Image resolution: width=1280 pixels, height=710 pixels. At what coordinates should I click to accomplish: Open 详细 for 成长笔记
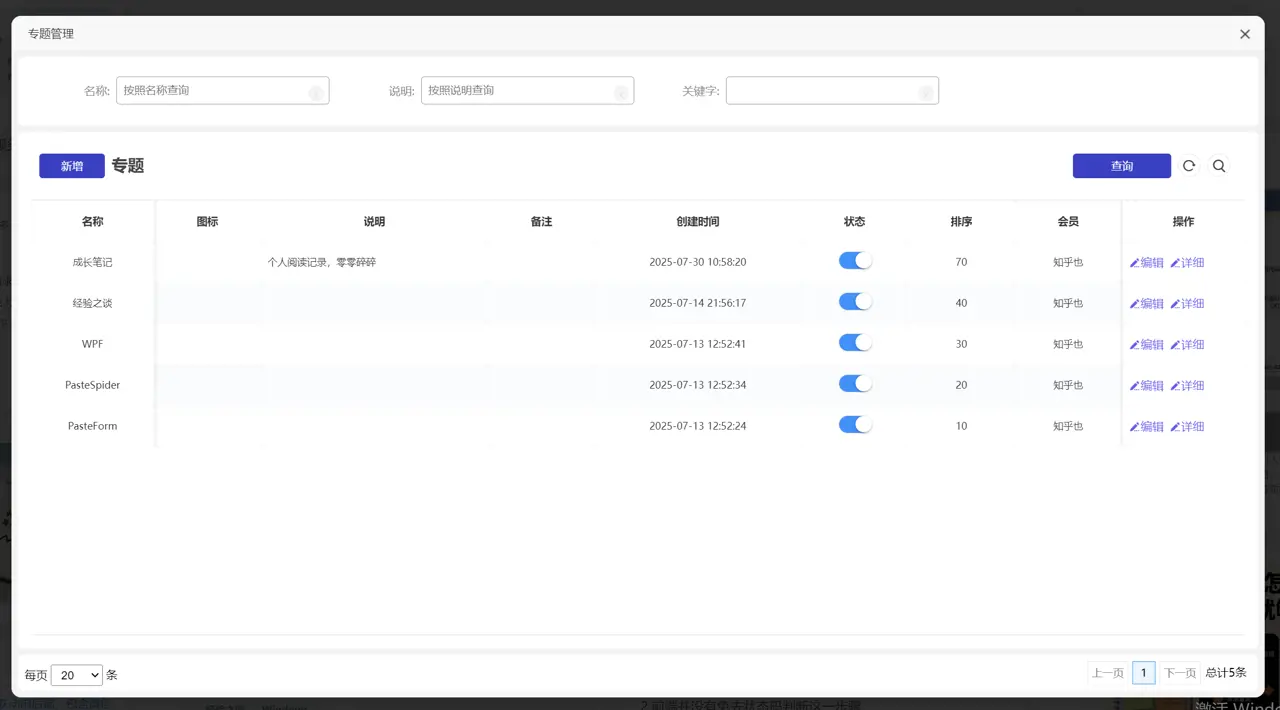(1187, 263)
